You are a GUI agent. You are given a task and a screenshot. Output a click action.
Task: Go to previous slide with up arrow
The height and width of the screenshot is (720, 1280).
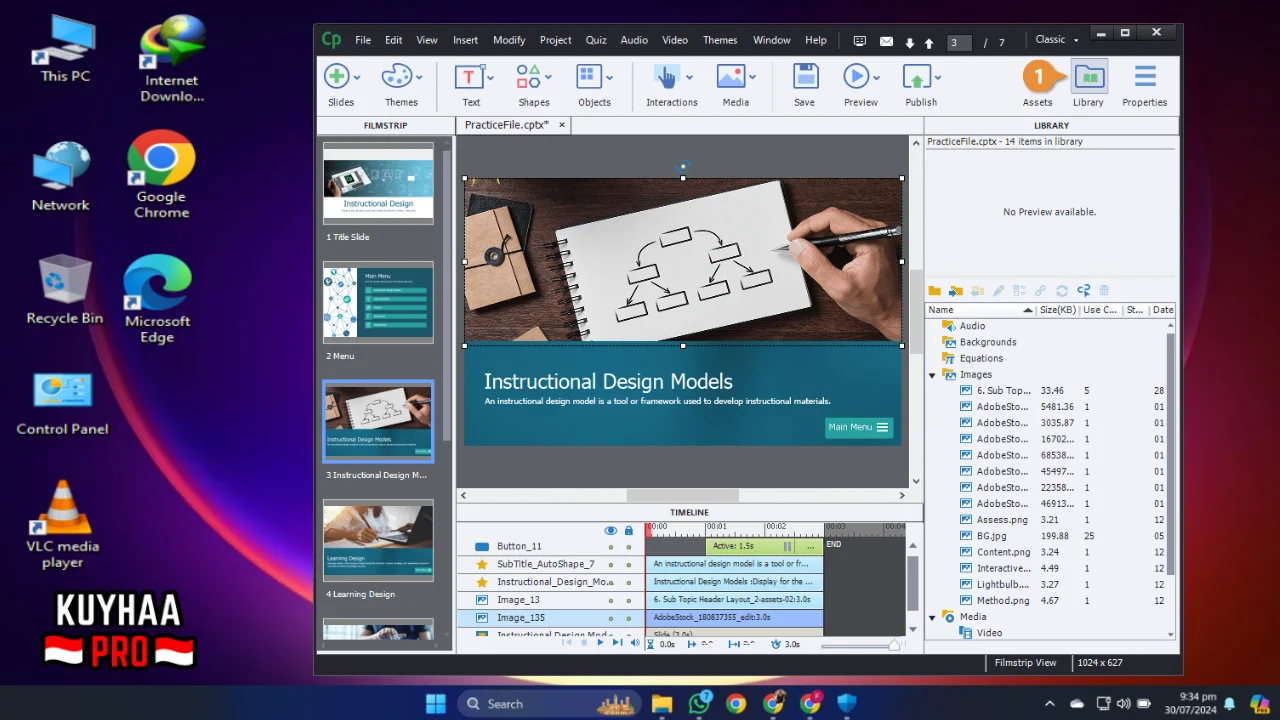(929, 42)
